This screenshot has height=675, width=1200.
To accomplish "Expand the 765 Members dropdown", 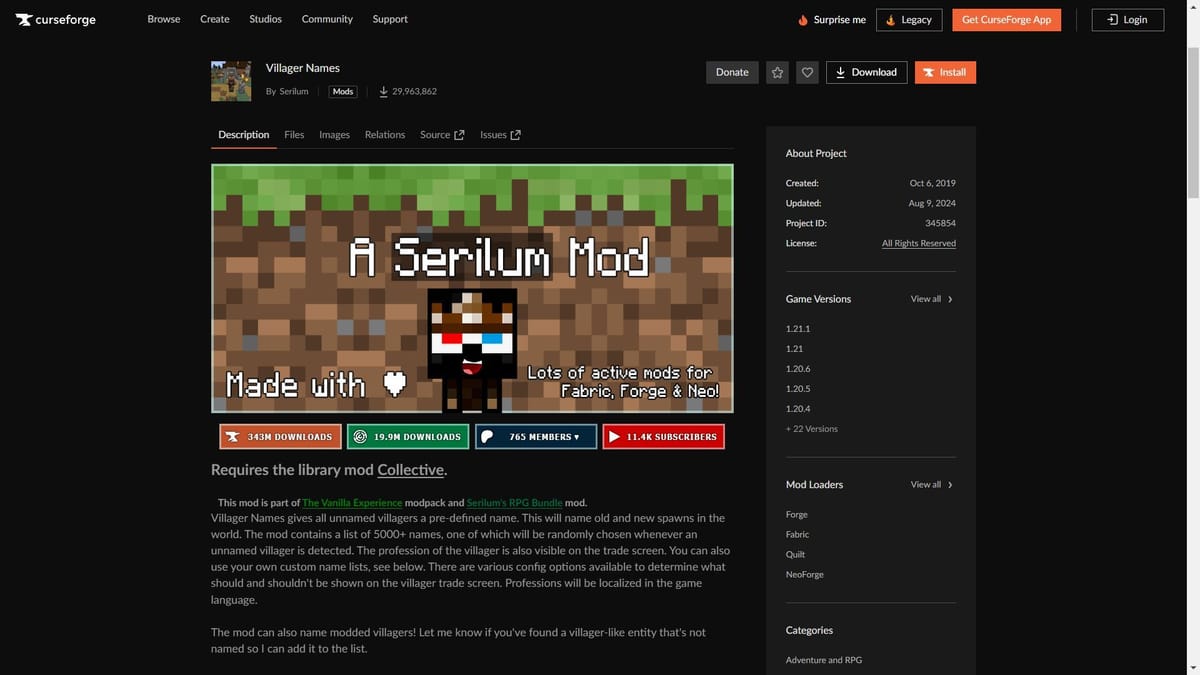I will 536,436.
